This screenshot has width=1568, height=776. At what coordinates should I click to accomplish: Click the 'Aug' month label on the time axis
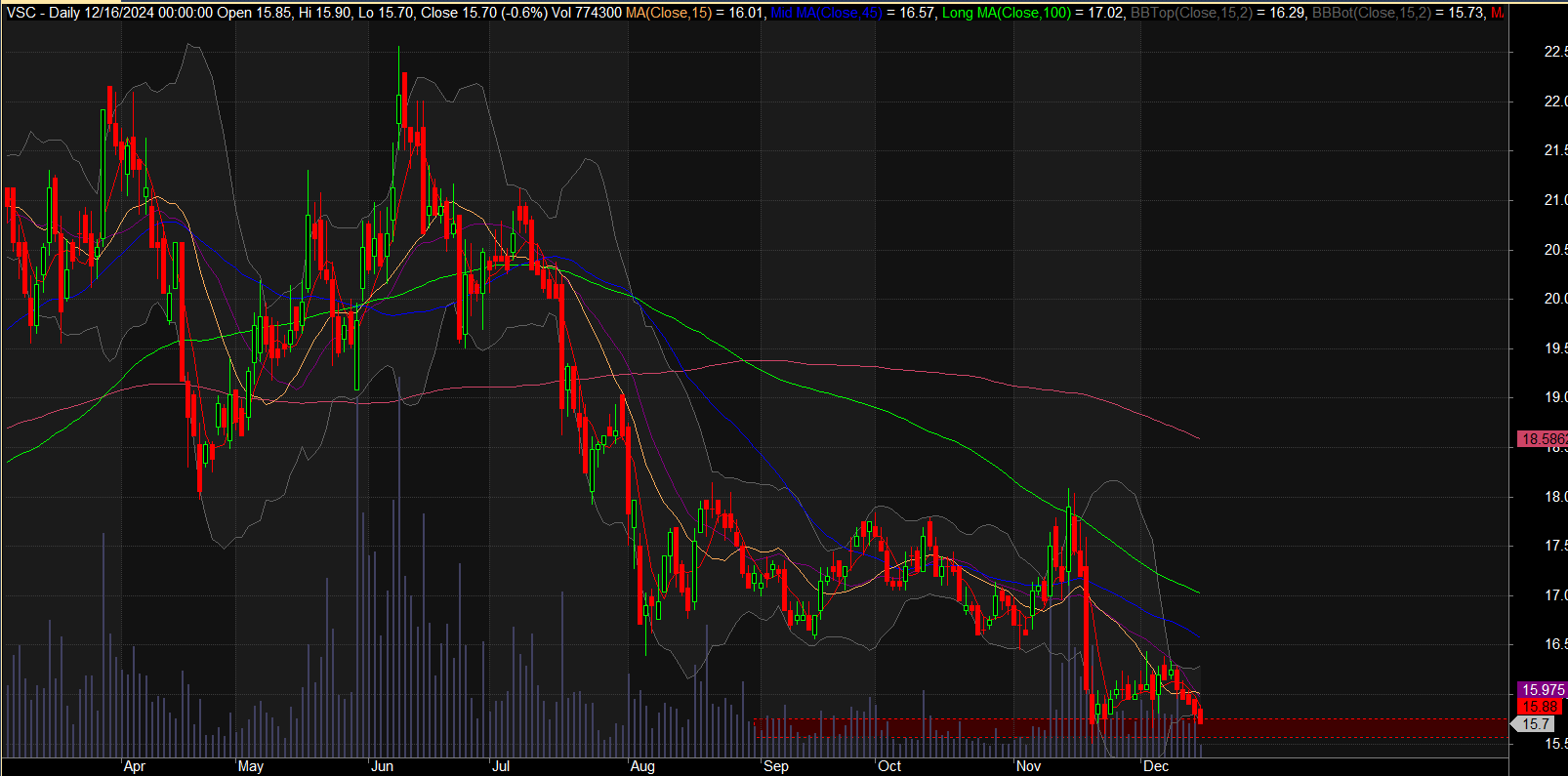642,766
